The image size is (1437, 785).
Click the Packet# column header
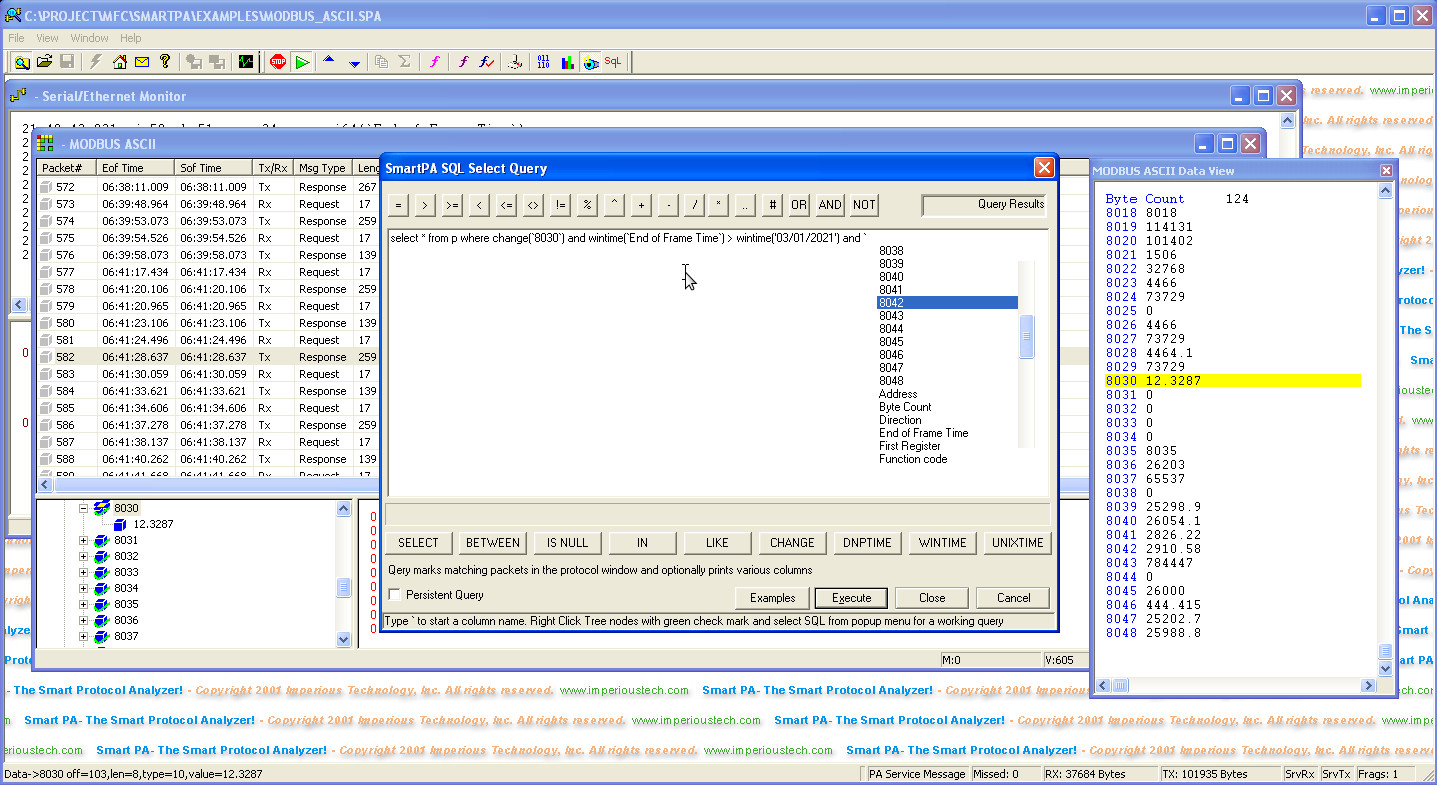[x=67, y=168]
